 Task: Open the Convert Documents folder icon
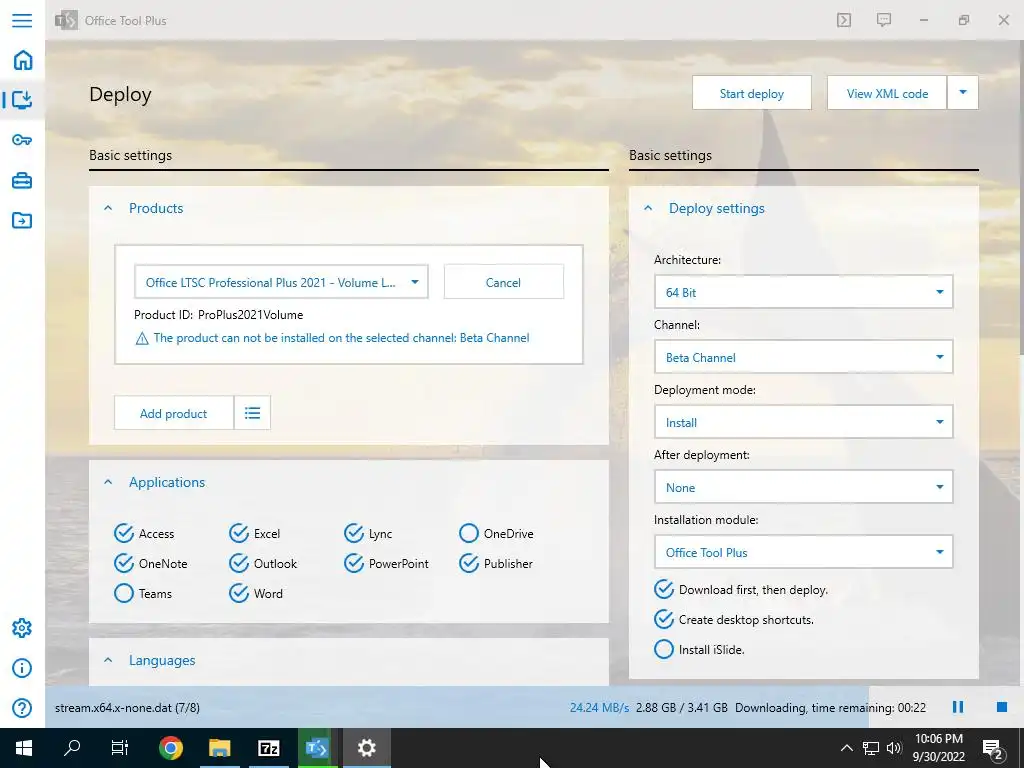[22, 220]
